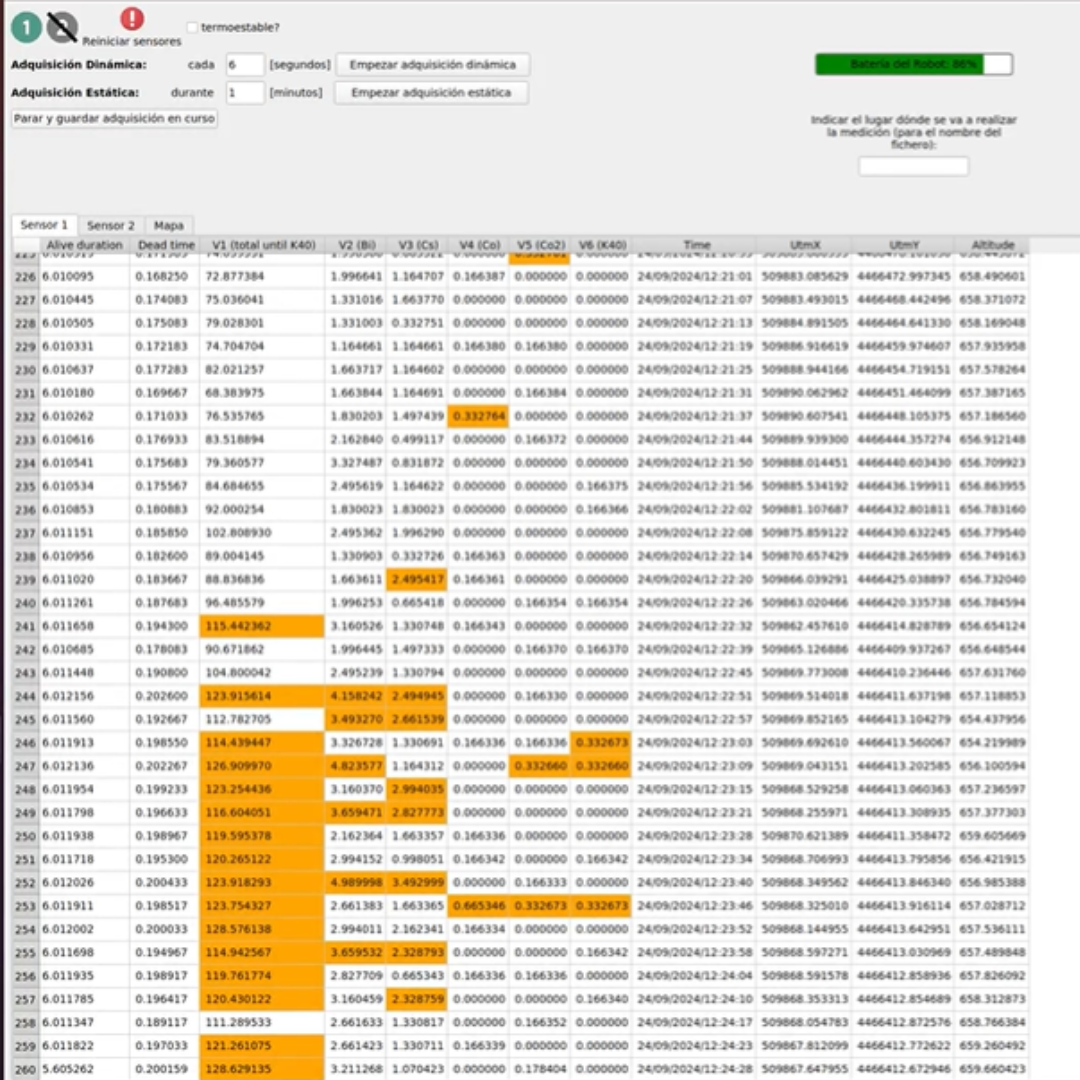This screenshot has width=1080, height=1080.
Task: Click the crossed-out sensor 2 icon
Action: [62, 27]
